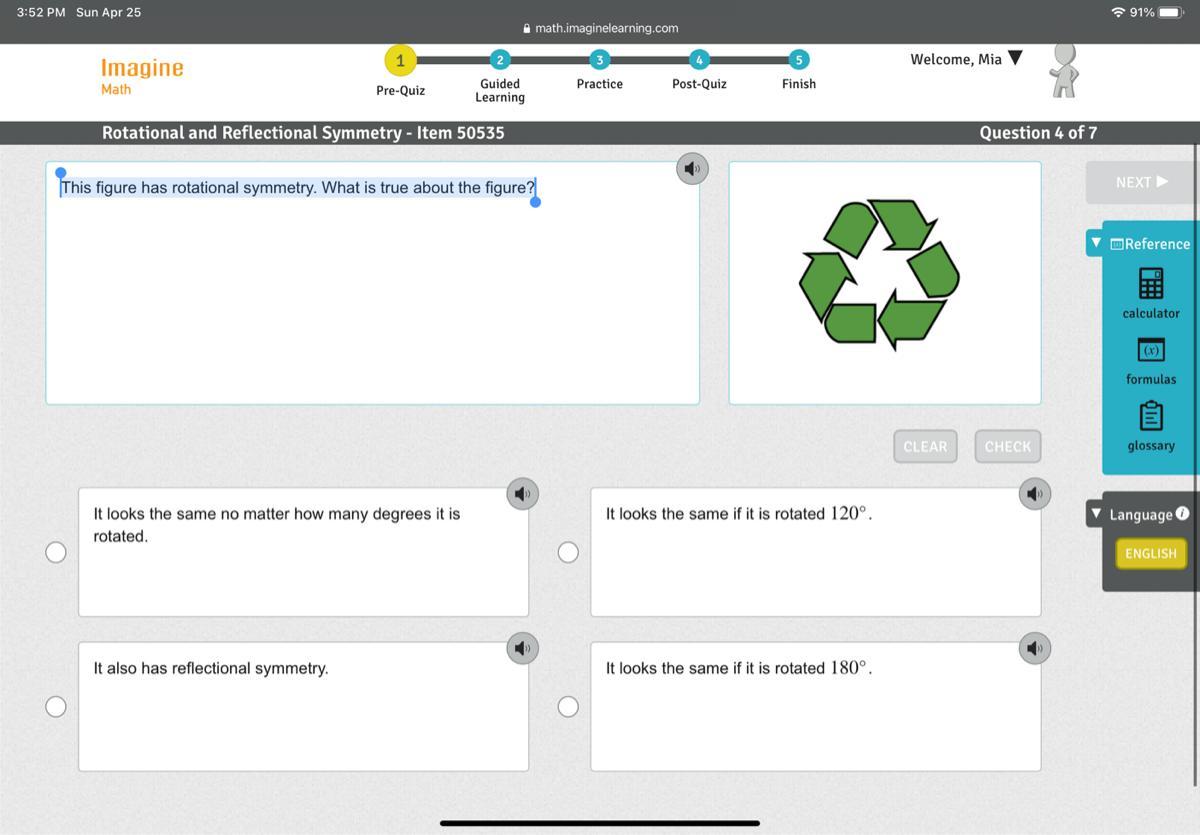Screen dimensions: 1200x835
Task: Play audio for 'rotated 180°' answer
Action: click(1035, 648)
